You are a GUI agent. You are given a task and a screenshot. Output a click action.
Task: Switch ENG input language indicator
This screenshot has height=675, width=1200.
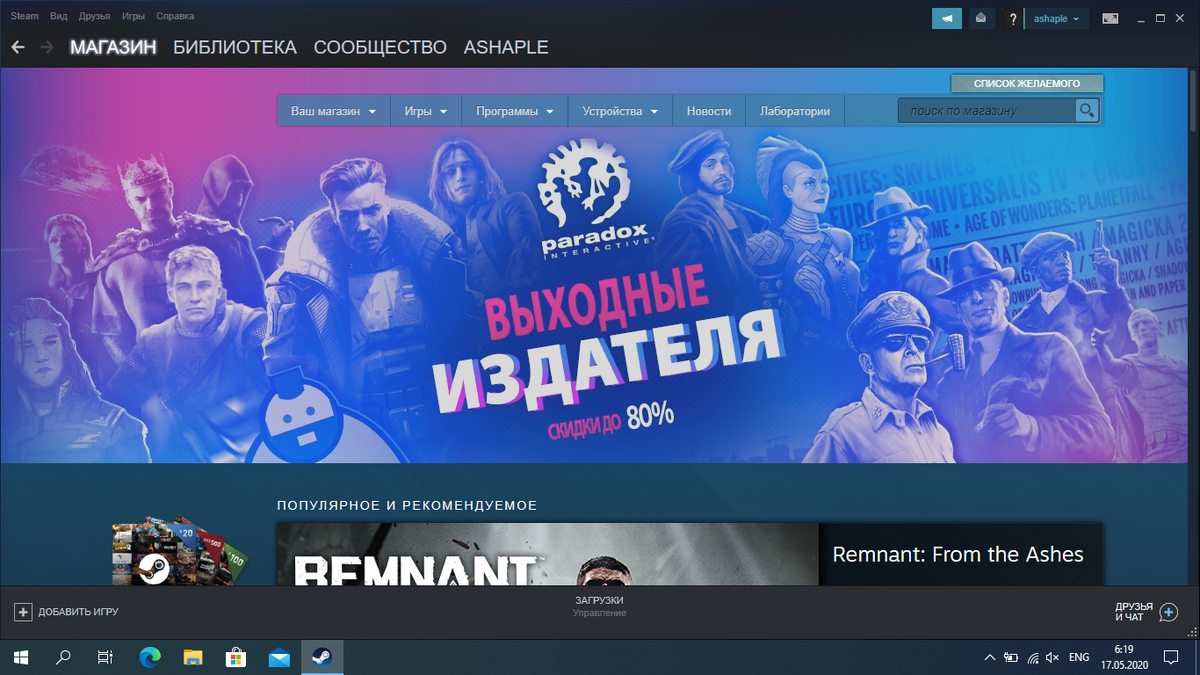click(1079, 657)
